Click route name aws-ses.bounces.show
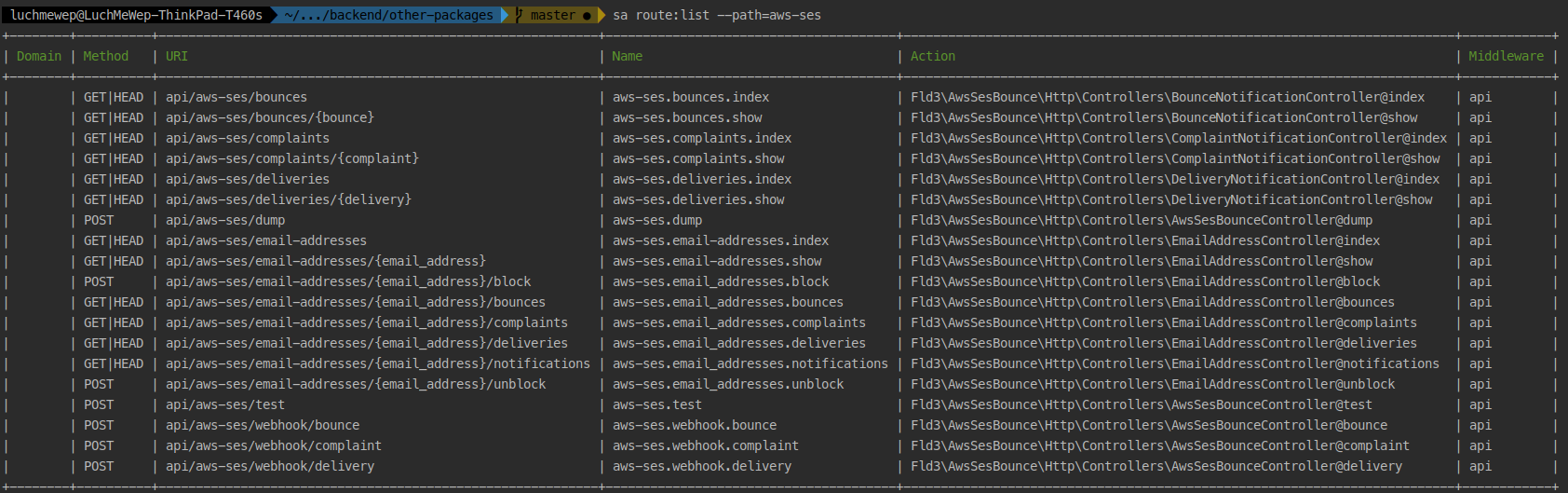This screenshot has width=1568, height=493. click(687, 117)
